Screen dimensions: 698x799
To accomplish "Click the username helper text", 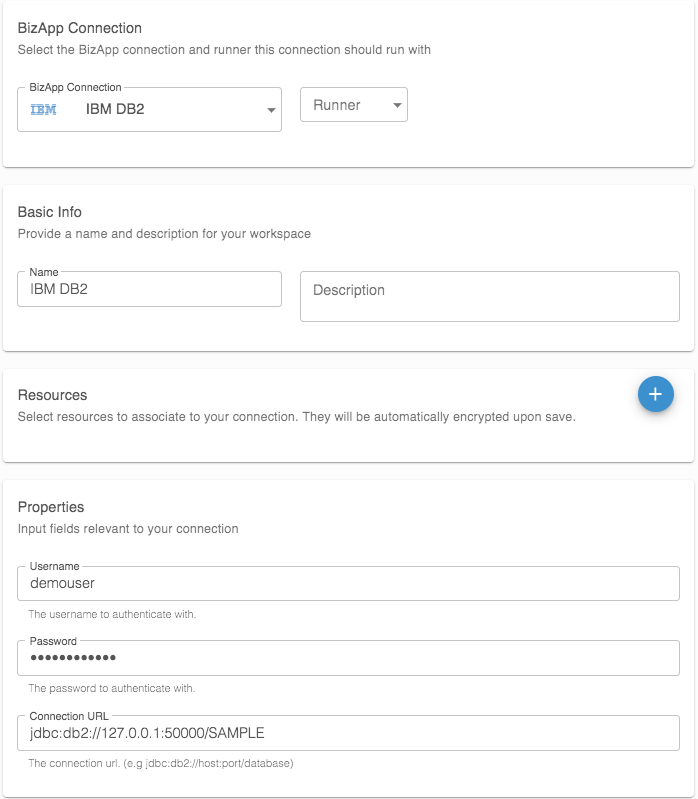I will point(112,614).
